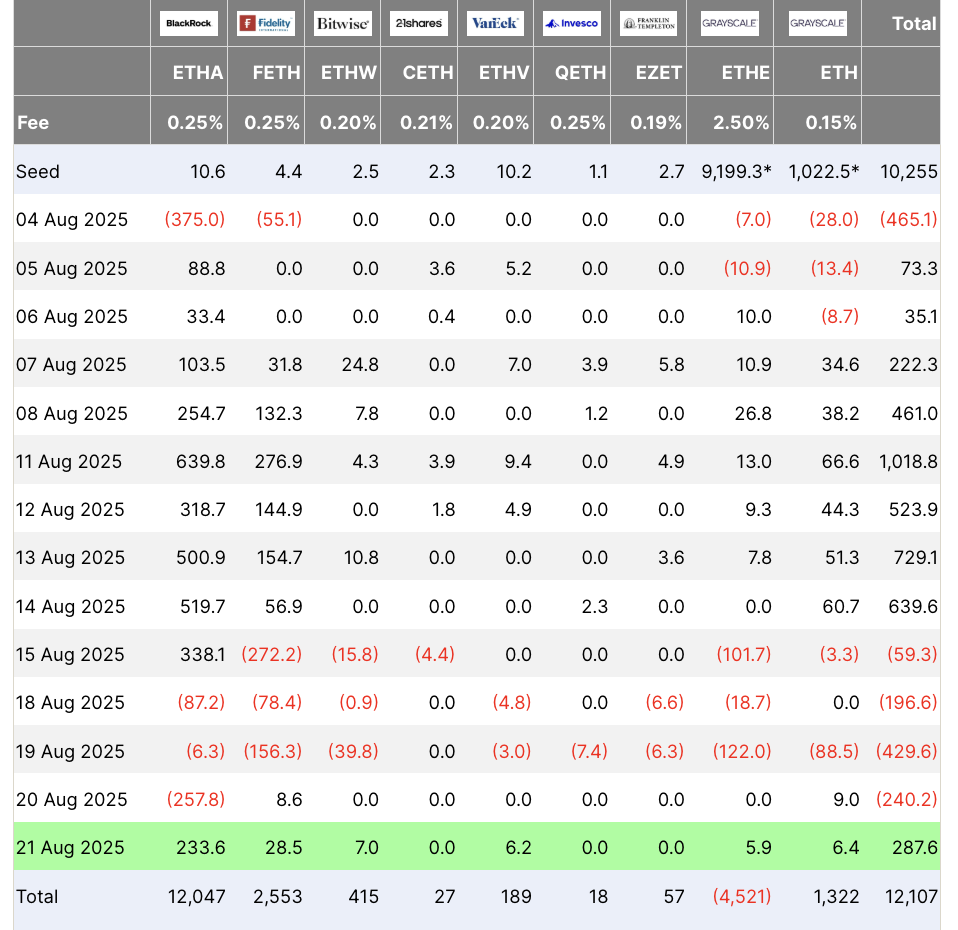Click the Seed row label
This screenshot has height=930, width=958.
point(38,172)
